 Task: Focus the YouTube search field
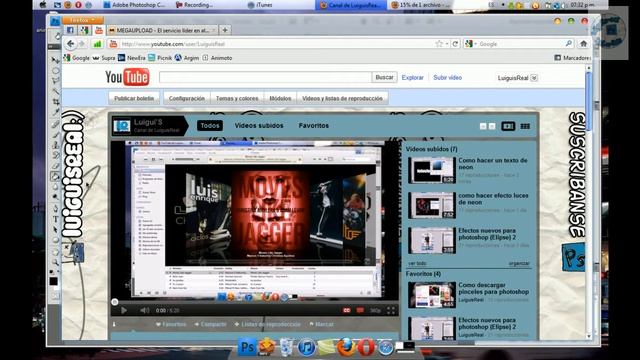[x=265, y=77]
